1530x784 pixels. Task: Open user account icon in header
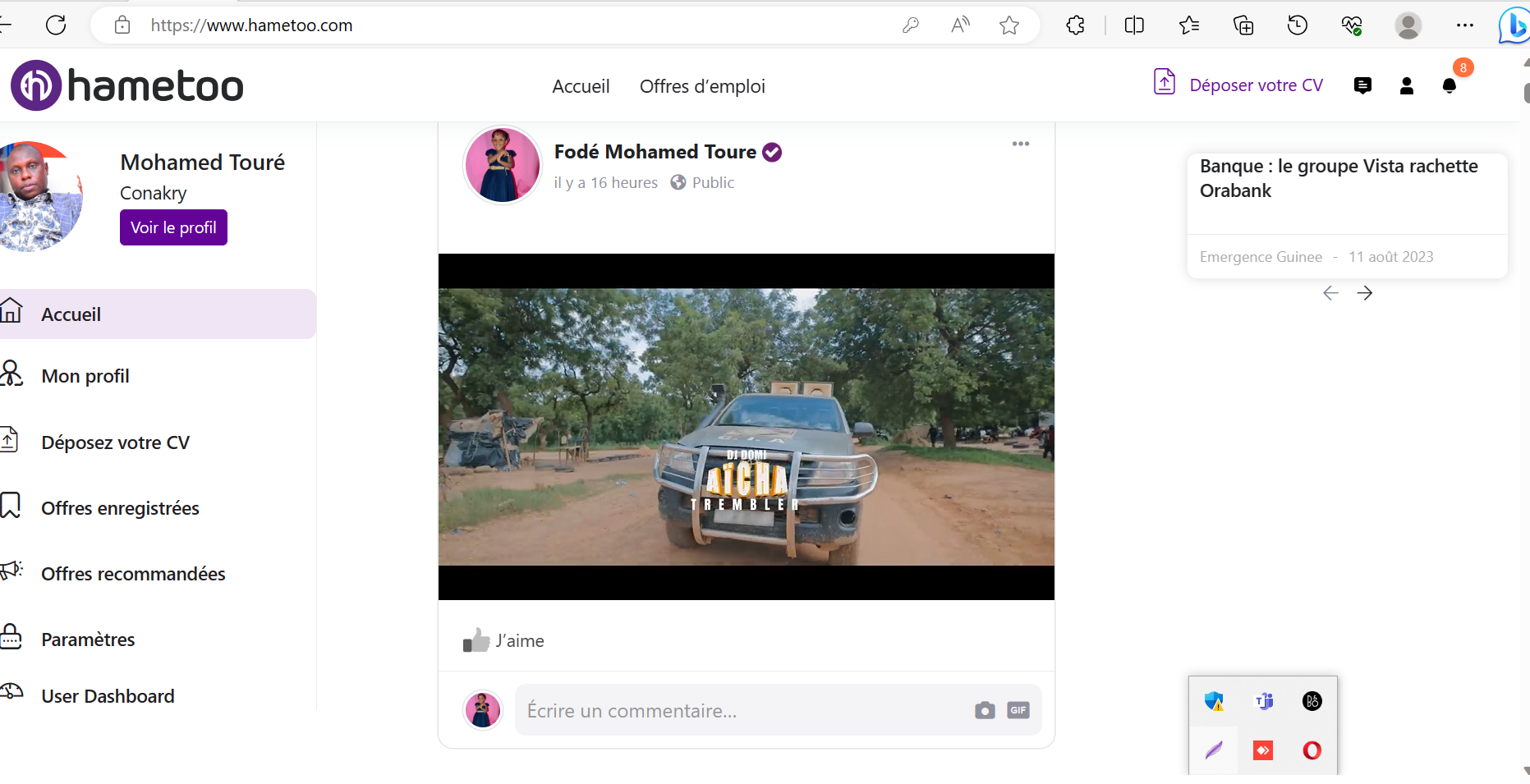(1407, 85)
